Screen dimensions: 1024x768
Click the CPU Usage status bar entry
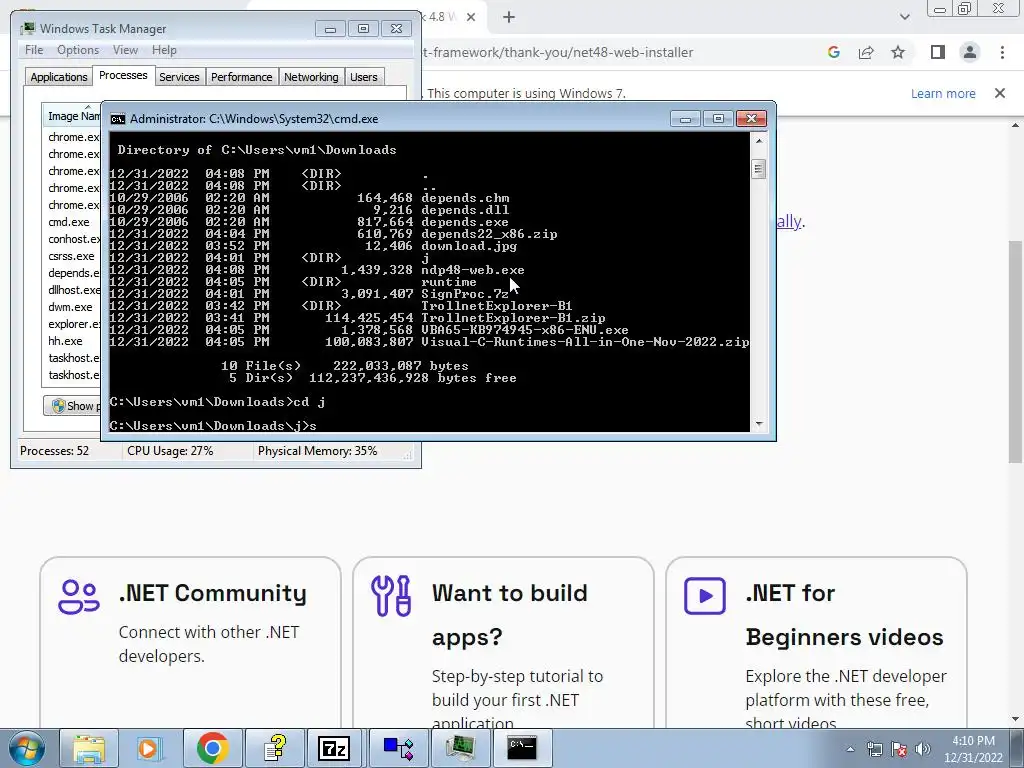(x=170, y=451)
